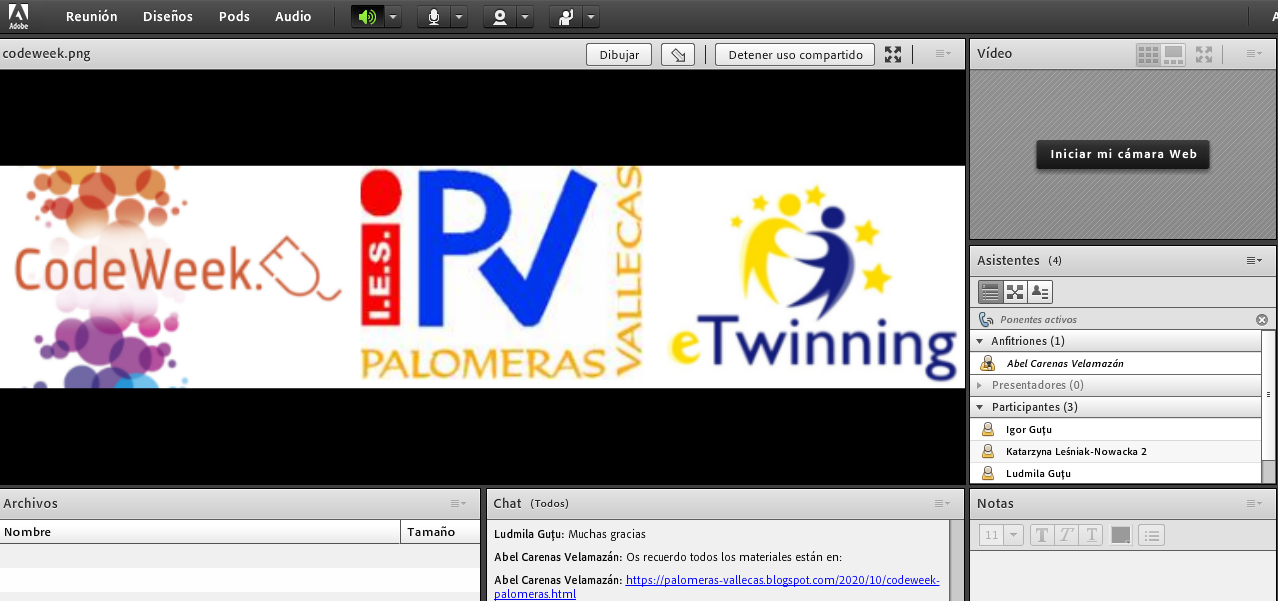1278x601 pixels.
Task: Sort files by Tamaño column
Action: (441, 532)
